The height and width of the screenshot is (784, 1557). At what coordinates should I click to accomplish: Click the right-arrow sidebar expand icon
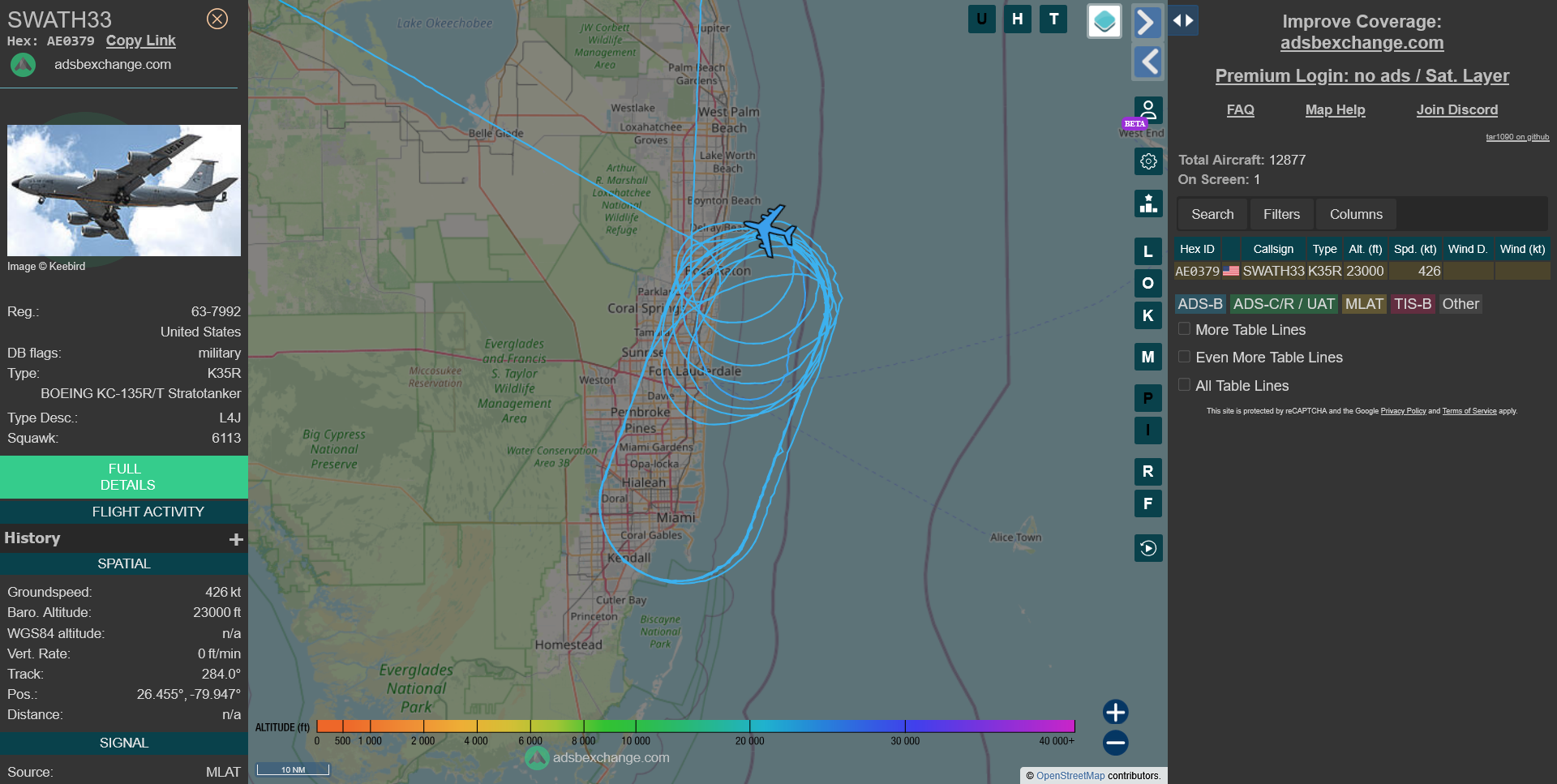[1147, 22]
